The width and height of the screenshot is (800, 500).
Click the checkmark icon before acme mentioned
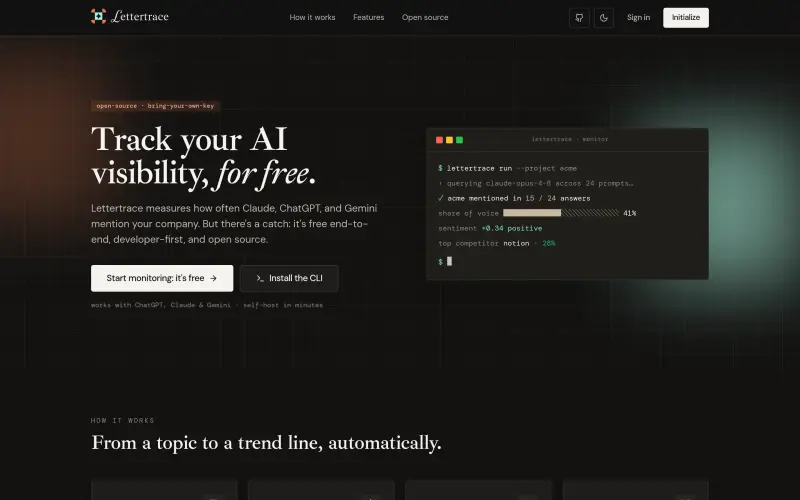coord(441,198)
